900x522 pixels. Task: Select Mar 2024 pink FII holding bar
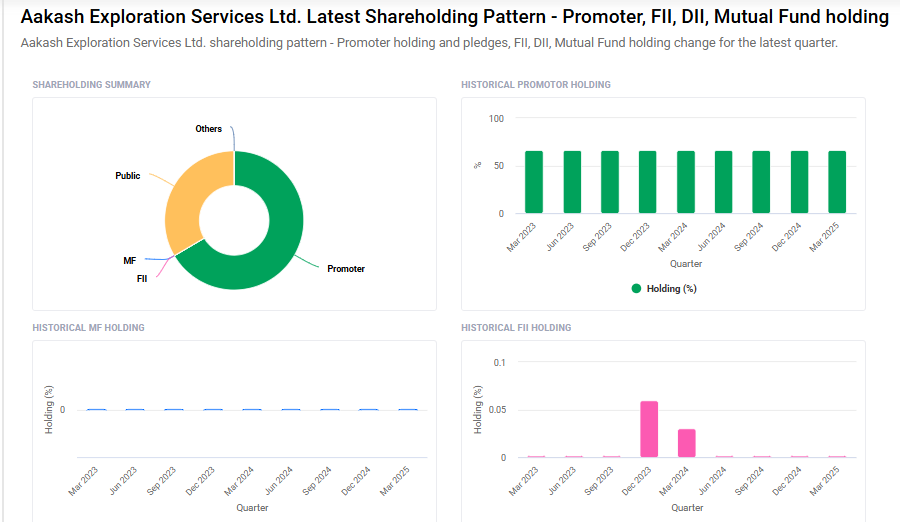tap(686, 443)
